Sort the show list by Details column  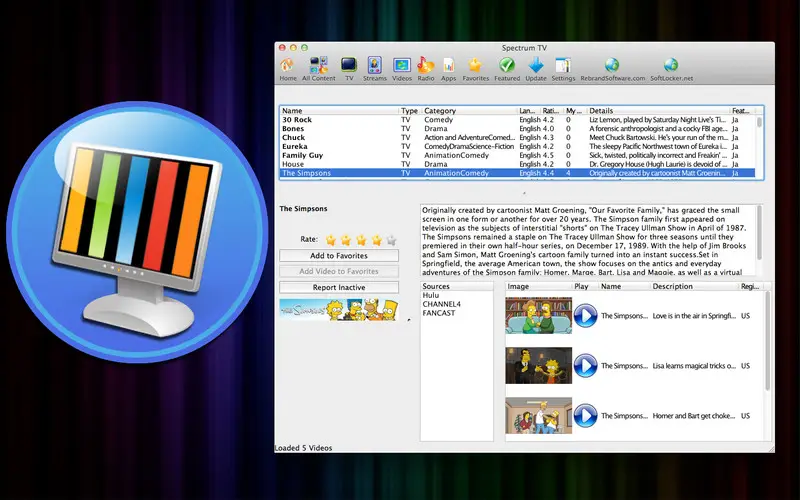pyautogui.click(x=658, y=110)
